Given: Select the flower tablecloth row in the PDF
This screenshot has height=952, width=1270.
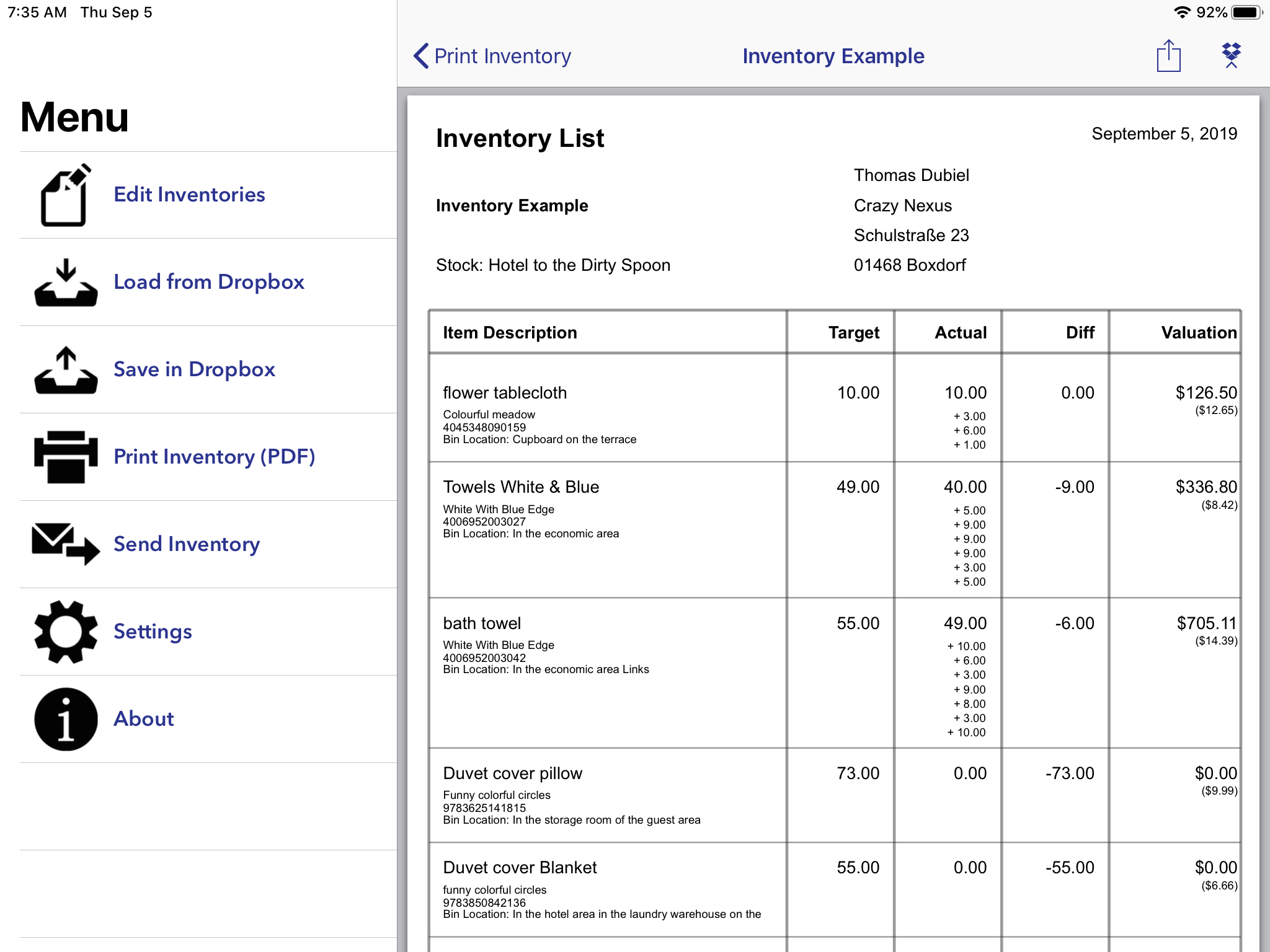Looking at the screenshot, I should coord(505,393).
